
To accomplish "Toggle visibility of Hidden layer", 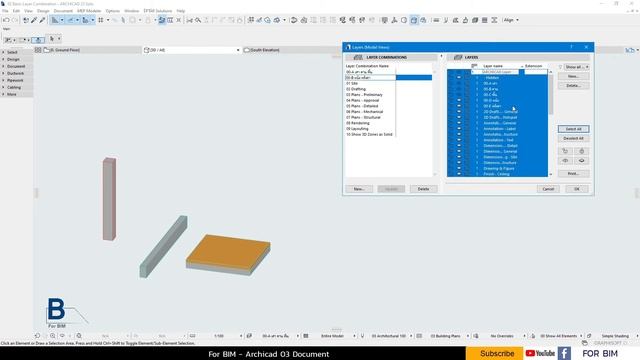I will pos(459,78).
